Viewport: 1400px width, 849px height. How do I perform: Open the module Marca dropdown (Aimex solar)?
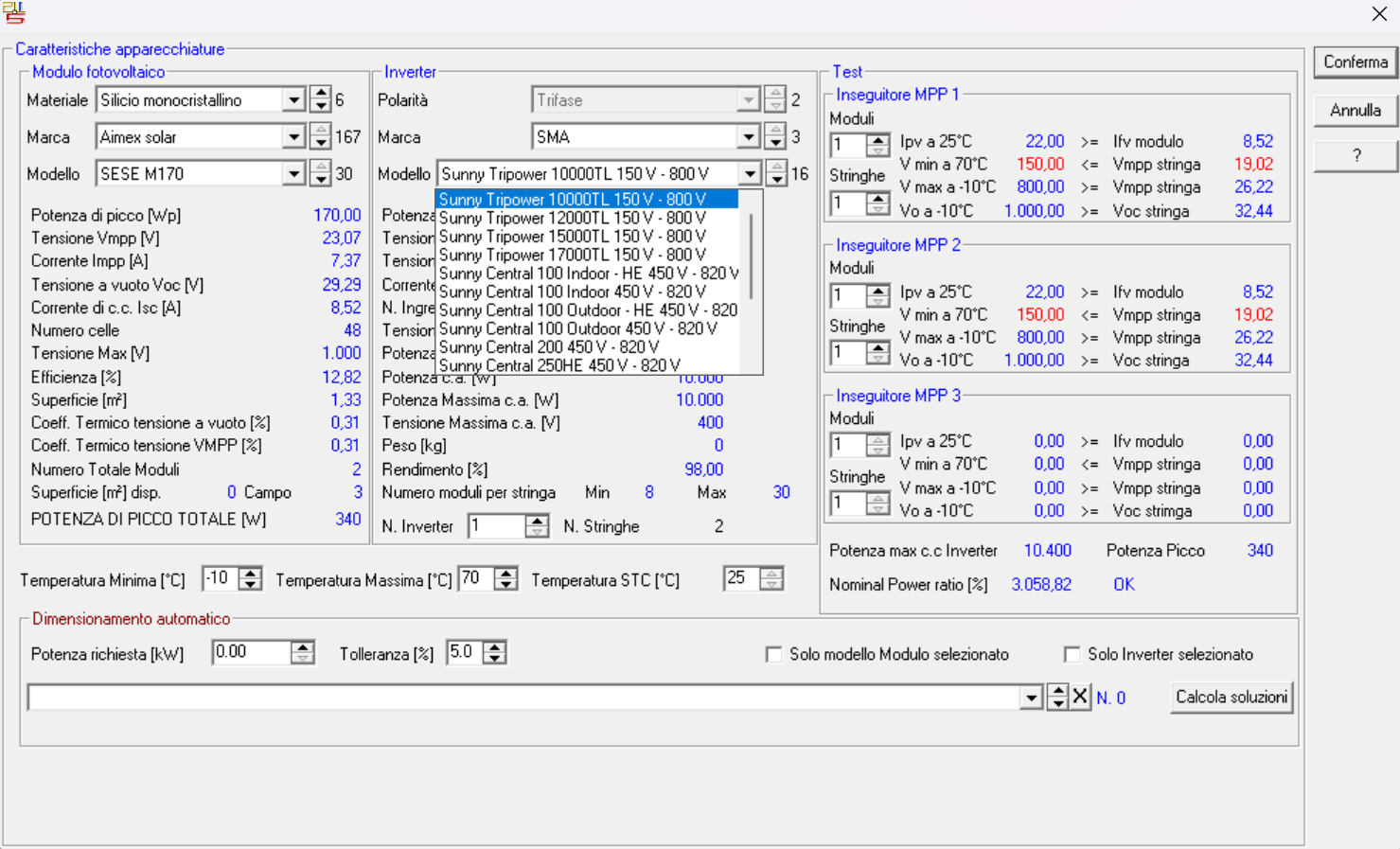[x=293, y=137]
